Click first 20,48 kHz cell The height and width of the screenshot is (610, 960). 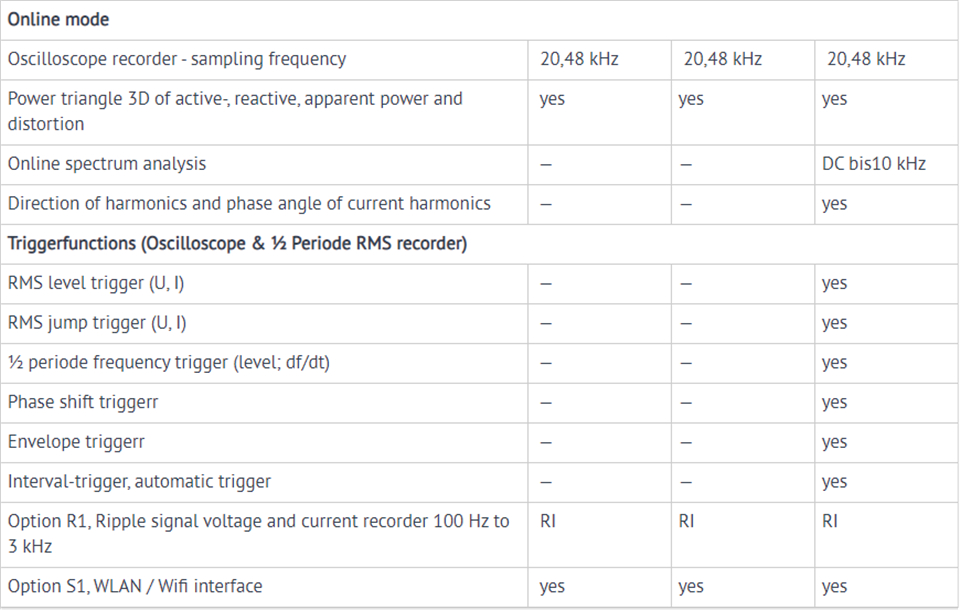pos(579,59)
